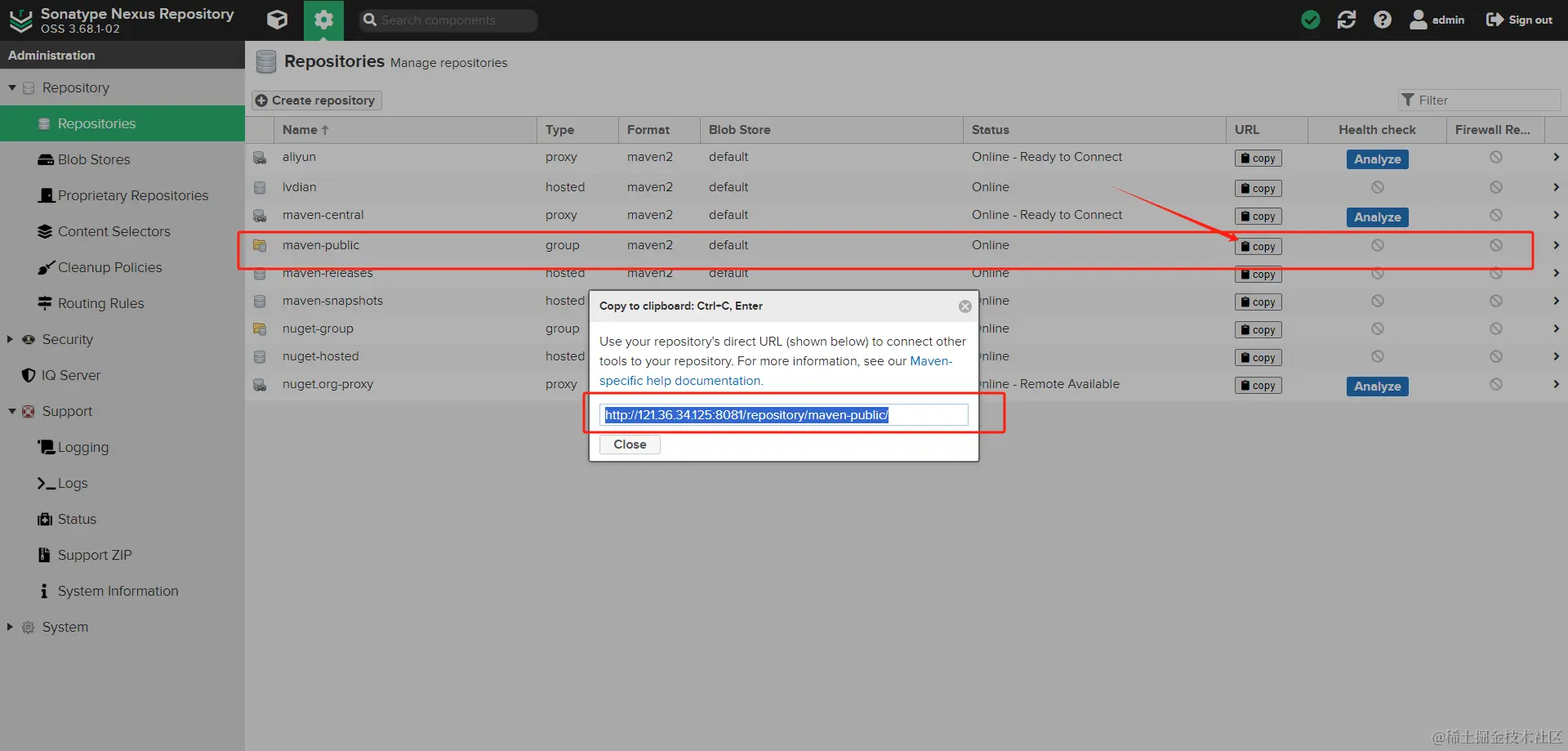This screenshot has height=751, width=1568.
Task: Click the Create repository button
Action: 316,100
